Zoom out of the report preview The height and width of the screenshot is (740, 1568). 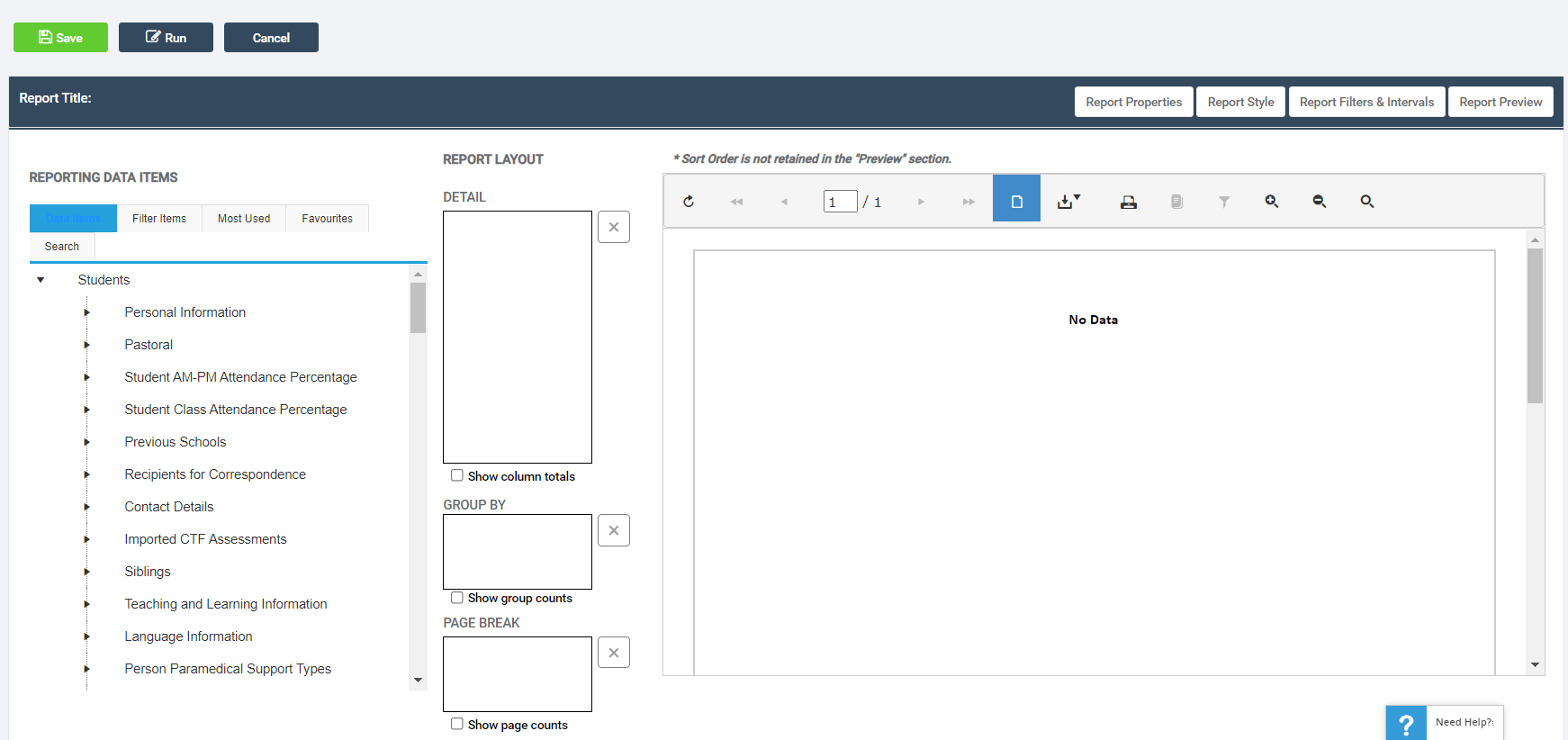click(1319, 202)
